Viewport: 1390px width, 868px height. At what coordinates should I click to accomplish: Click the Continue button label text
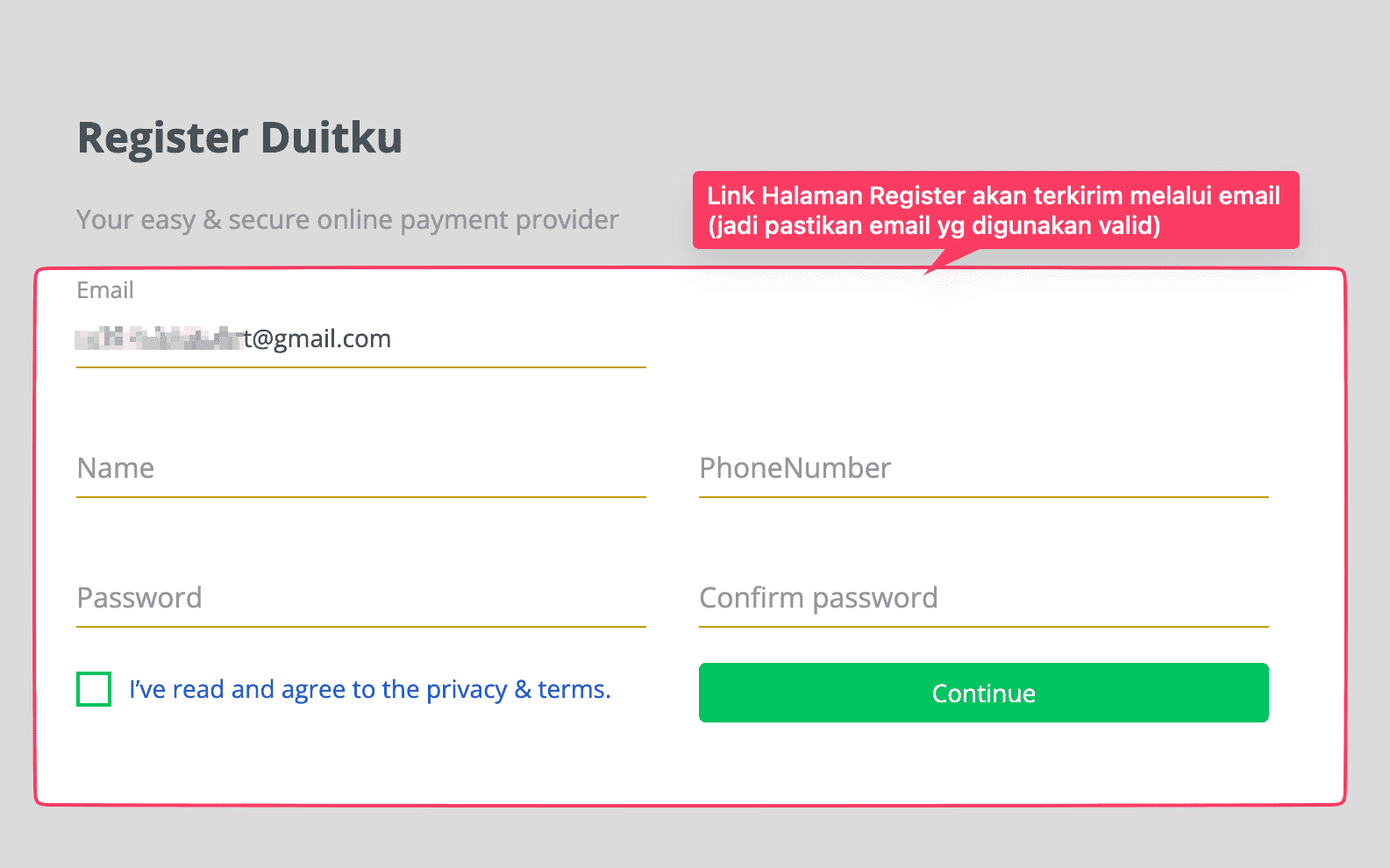tap(983, 693)
